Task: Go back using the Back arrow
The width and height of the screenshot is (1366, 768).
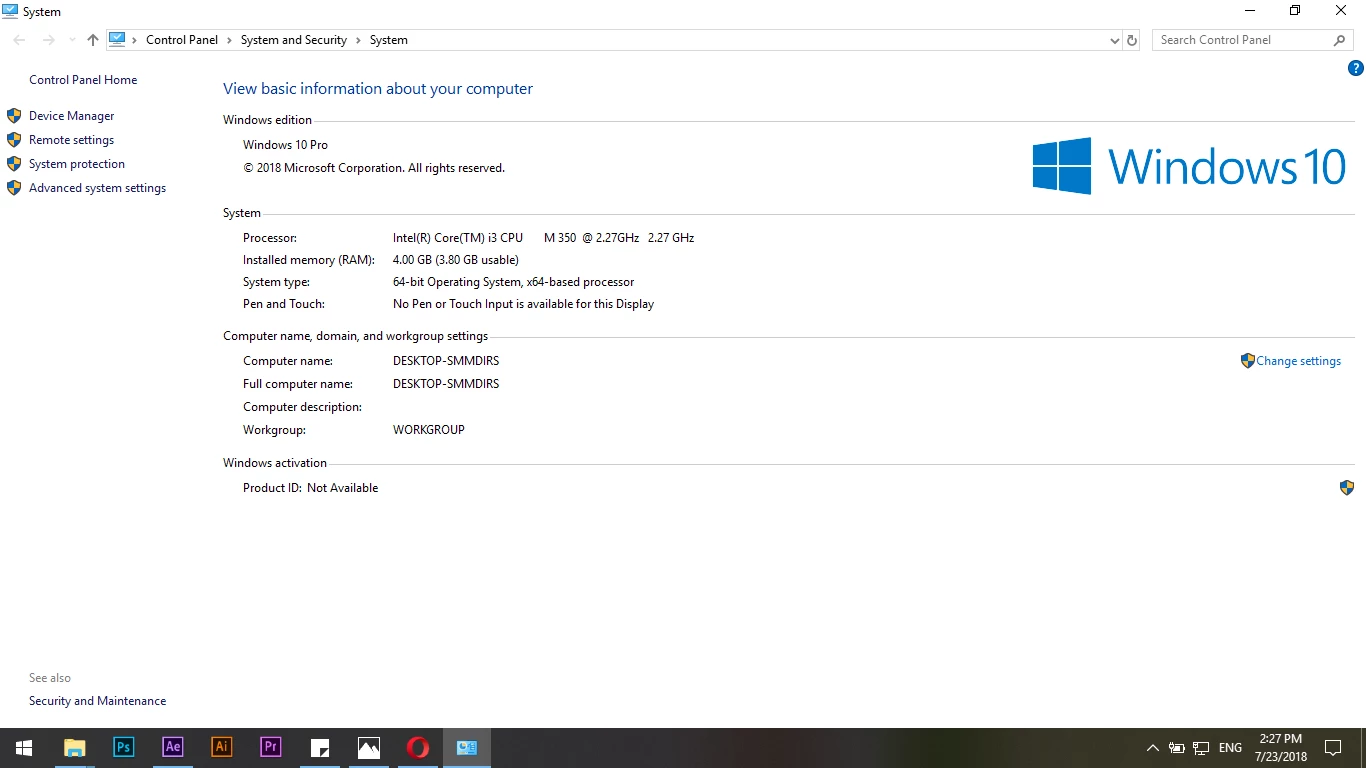Action: click(x=20, y=40)
